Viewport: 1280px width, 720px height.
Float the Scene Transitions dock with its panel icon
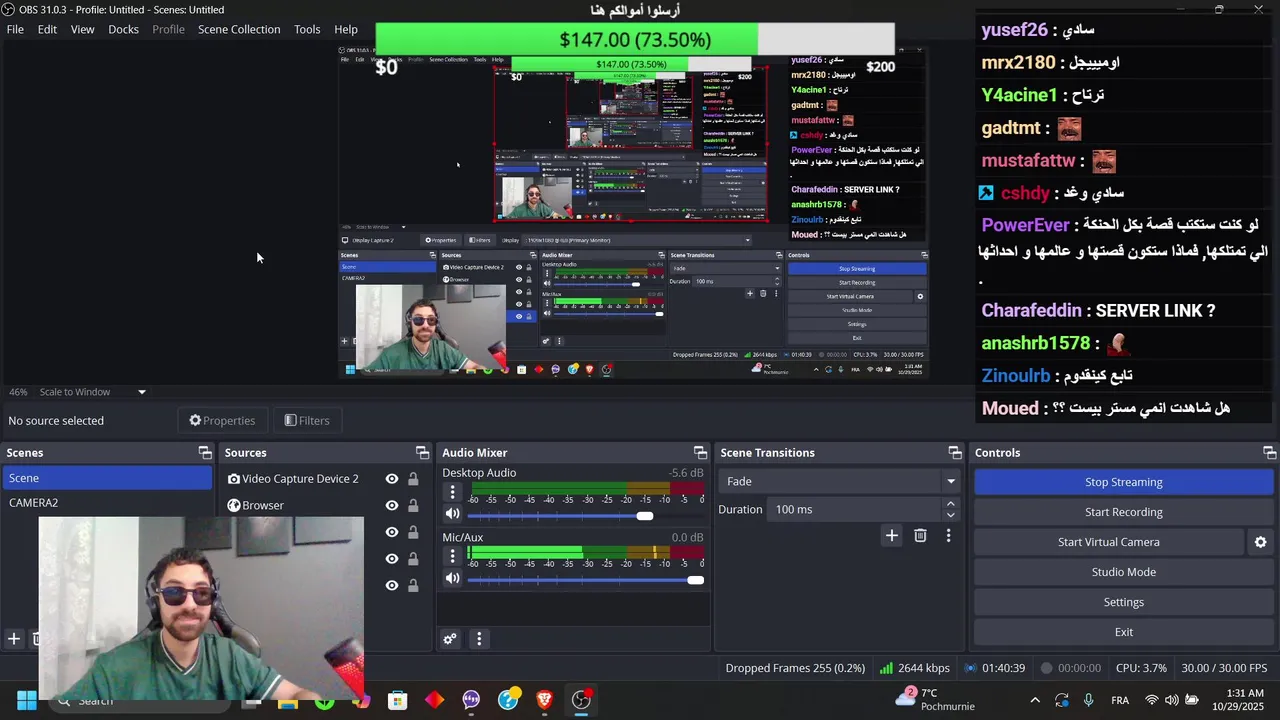955,453
